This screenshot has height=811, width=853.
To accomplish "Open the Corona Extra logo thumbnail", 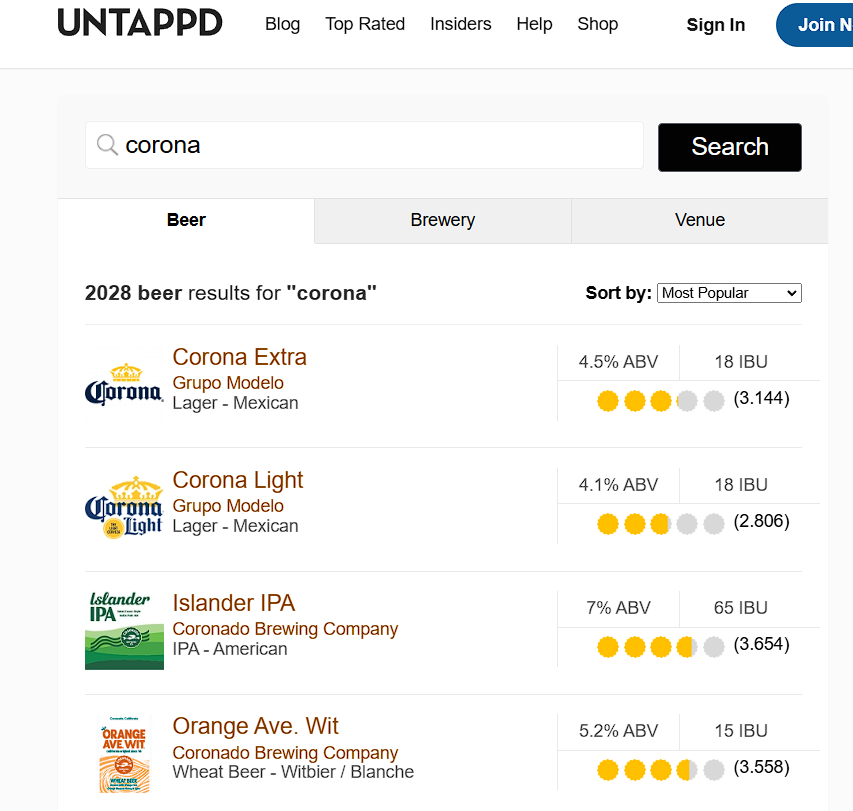I will (124, 385).
